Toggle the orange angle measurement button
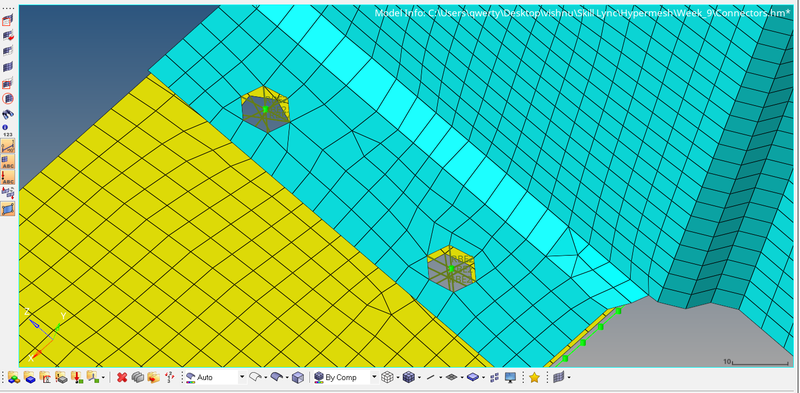 [8, 146]
